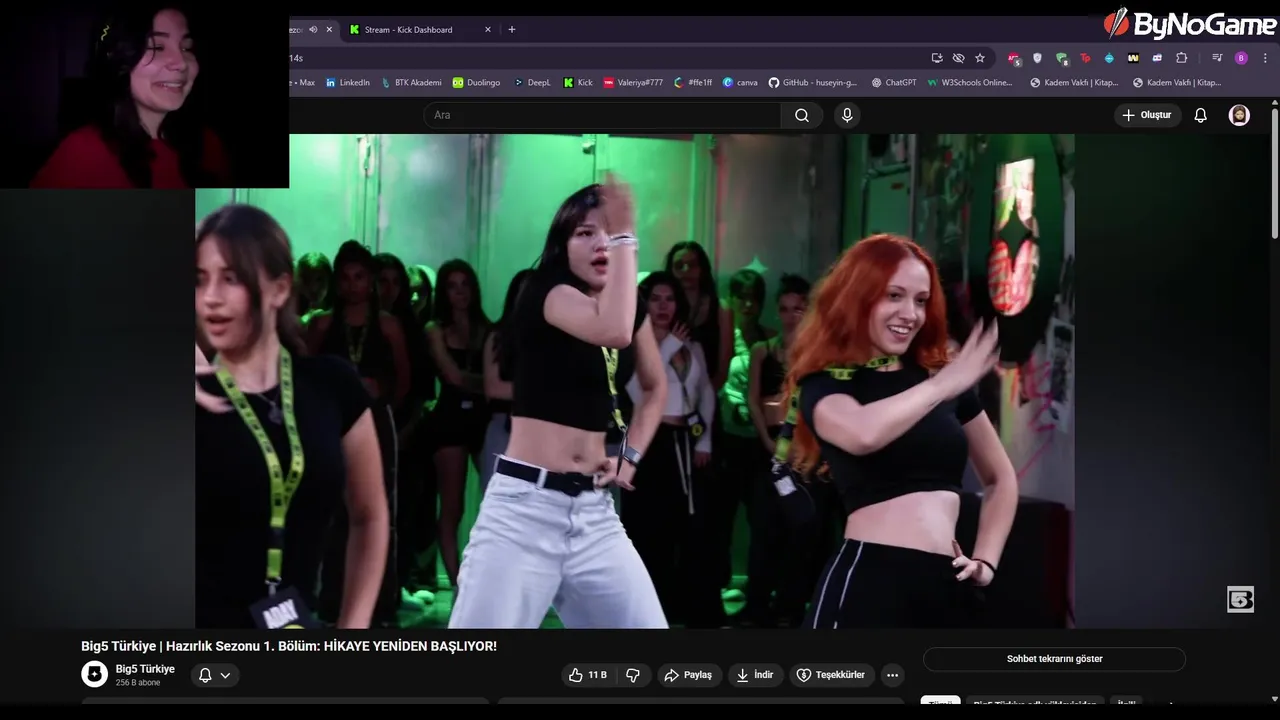
Task: Click the install app icon in address bar
Action: 937,58
